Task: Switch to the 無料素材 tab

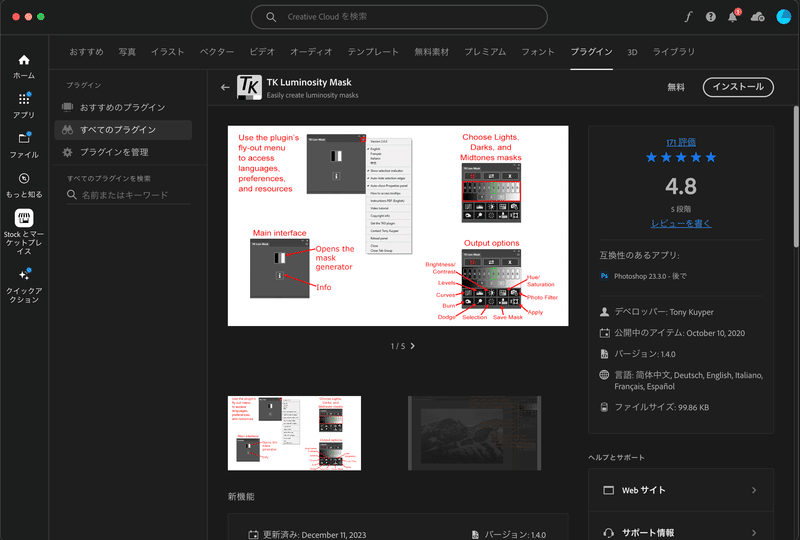Action: 432,52
